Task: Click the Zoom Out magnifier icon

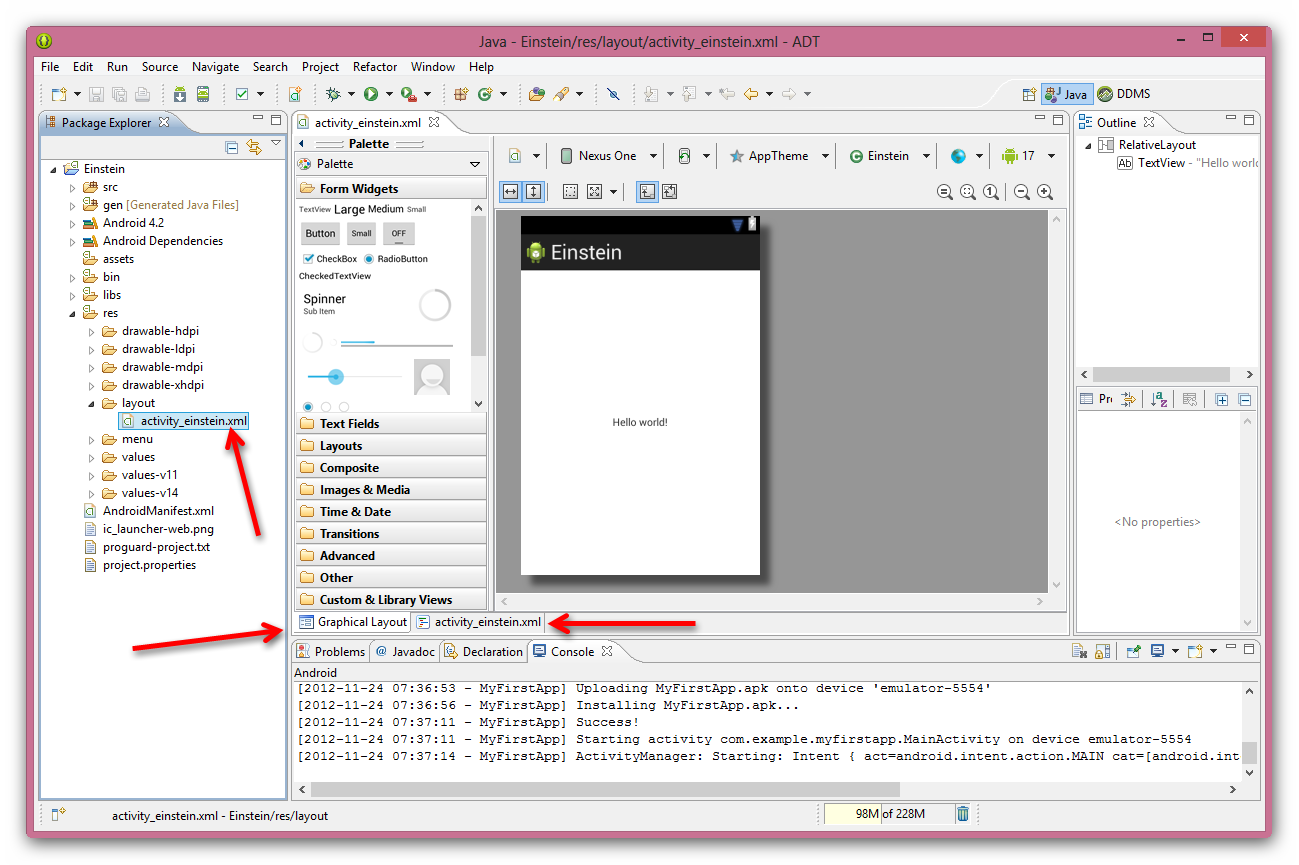Action: [1022, 192]
